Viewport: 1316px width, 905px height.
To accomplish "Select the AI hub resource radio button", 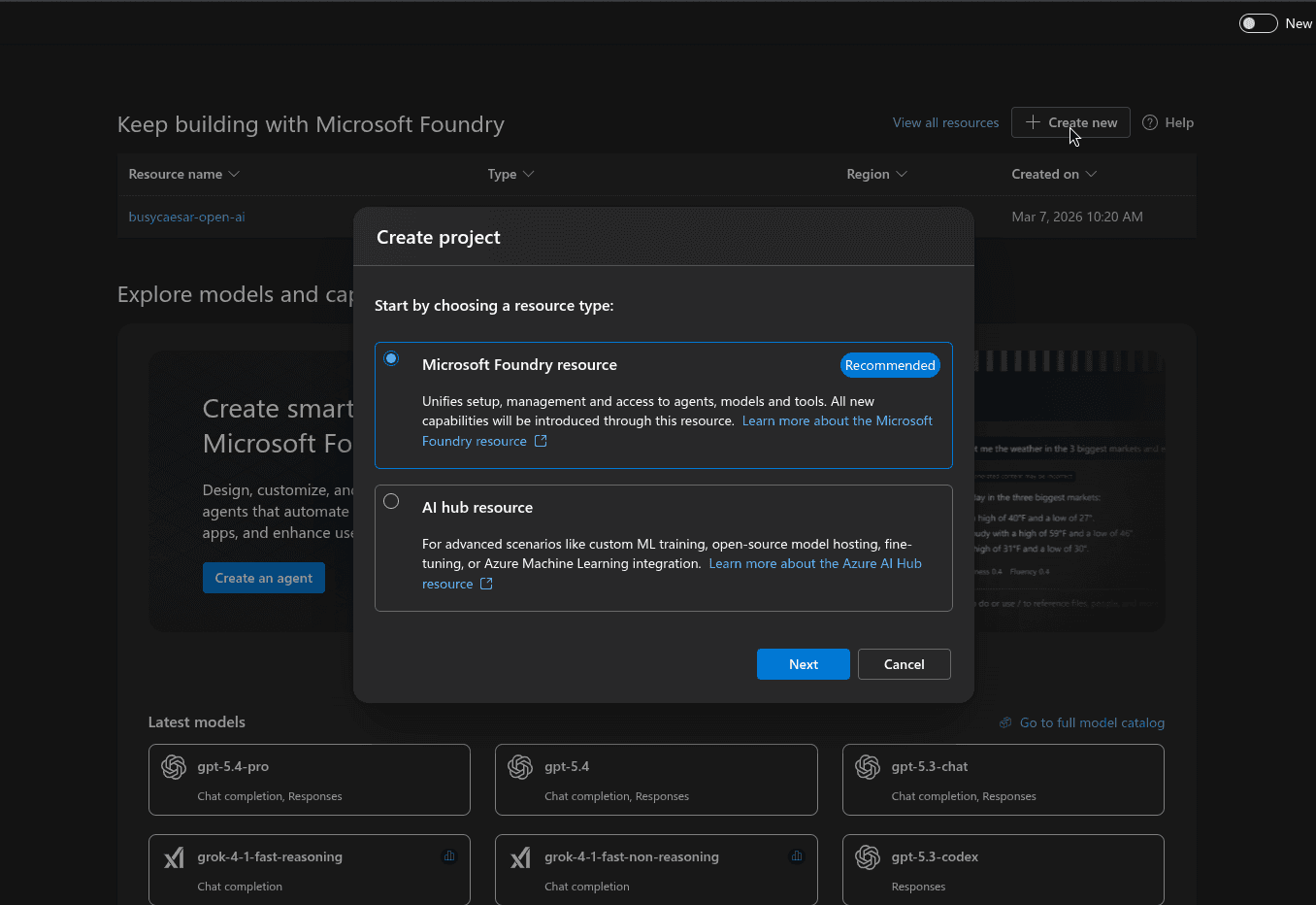I will tap(391, 501).
